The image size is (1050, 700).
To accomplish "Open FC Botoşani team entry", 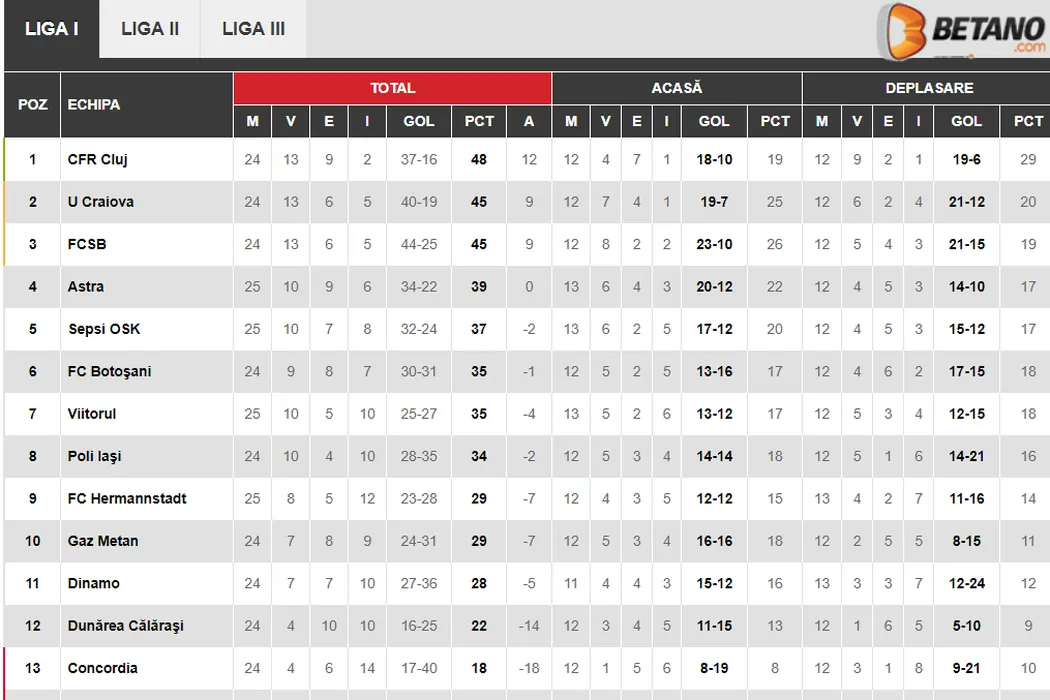I will pyautogui.click(x=110, y=372).
